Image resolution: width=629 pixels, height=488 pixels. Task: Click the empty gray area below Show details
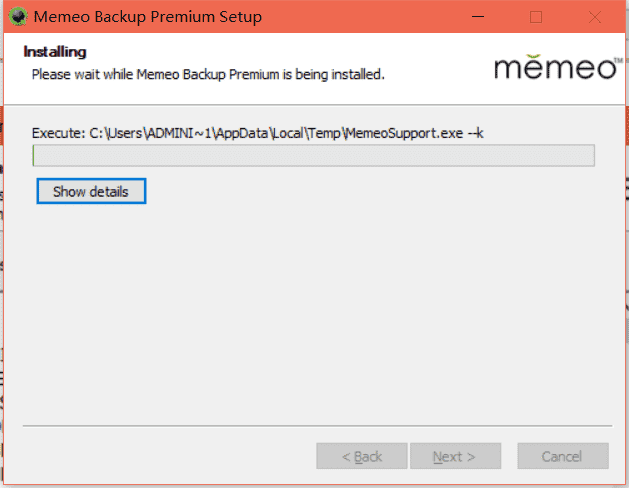313,313
